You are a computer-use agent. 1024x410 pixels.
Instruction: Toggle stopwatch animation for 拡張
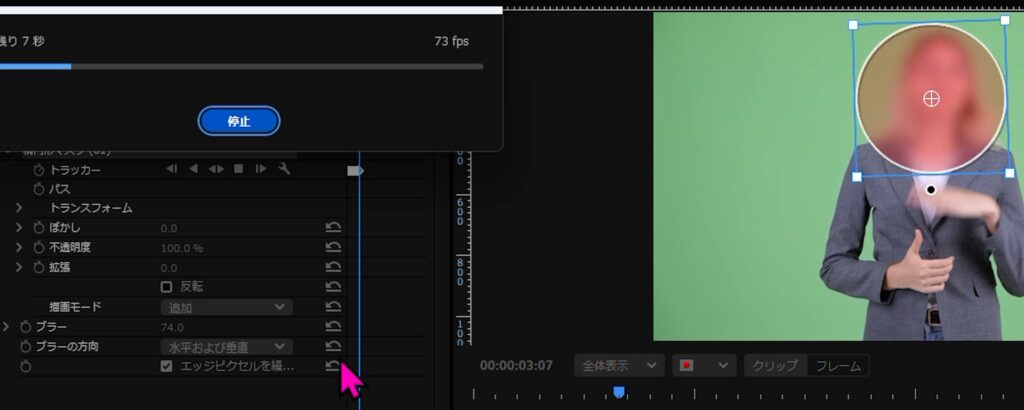(40, 267)
